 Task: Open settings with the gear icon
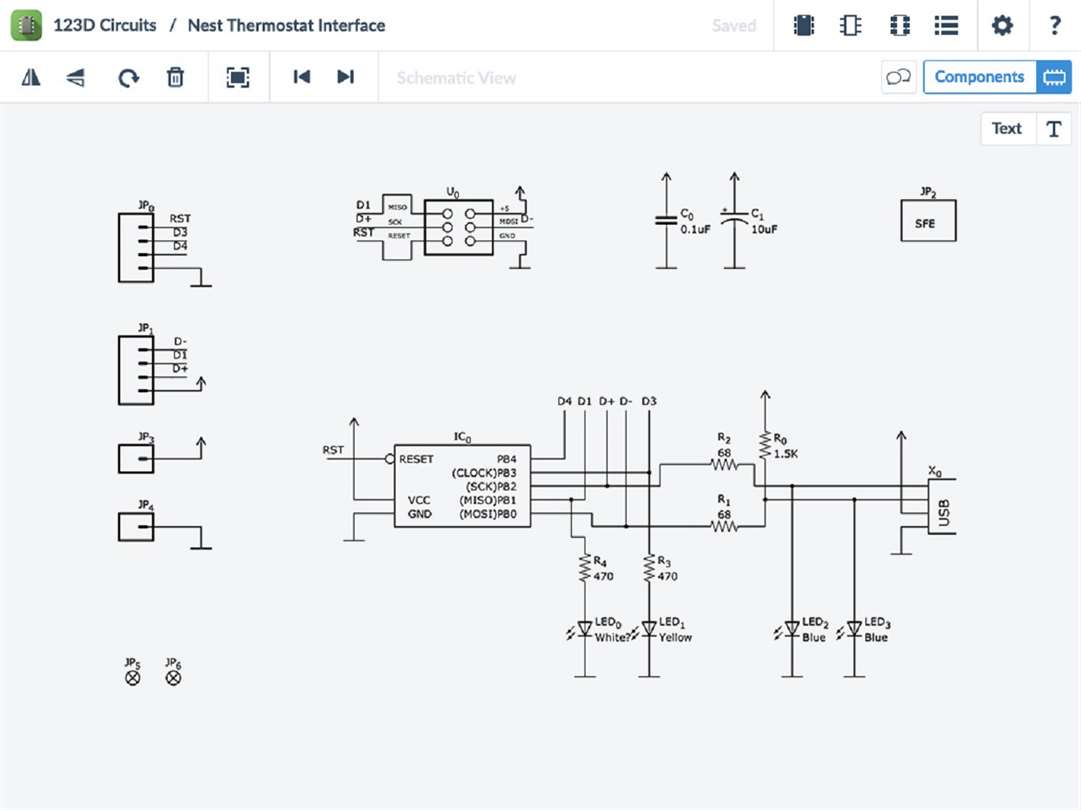pyautogui.click(x=1002, y=26)
